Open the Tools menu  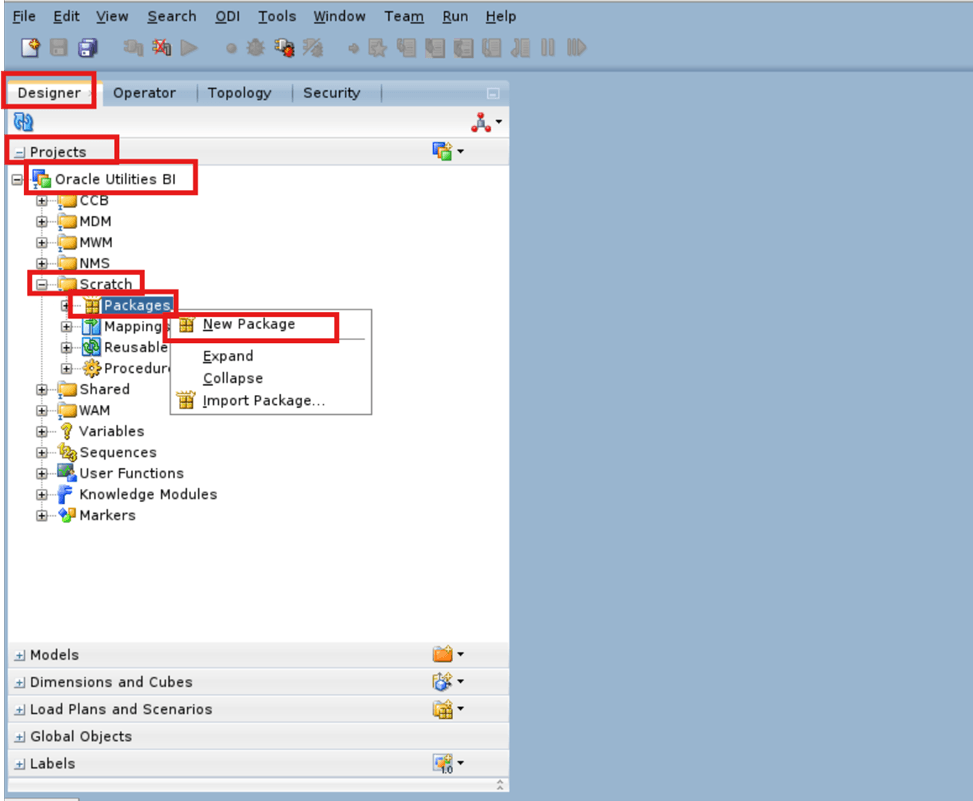click(x=277, y=16)
